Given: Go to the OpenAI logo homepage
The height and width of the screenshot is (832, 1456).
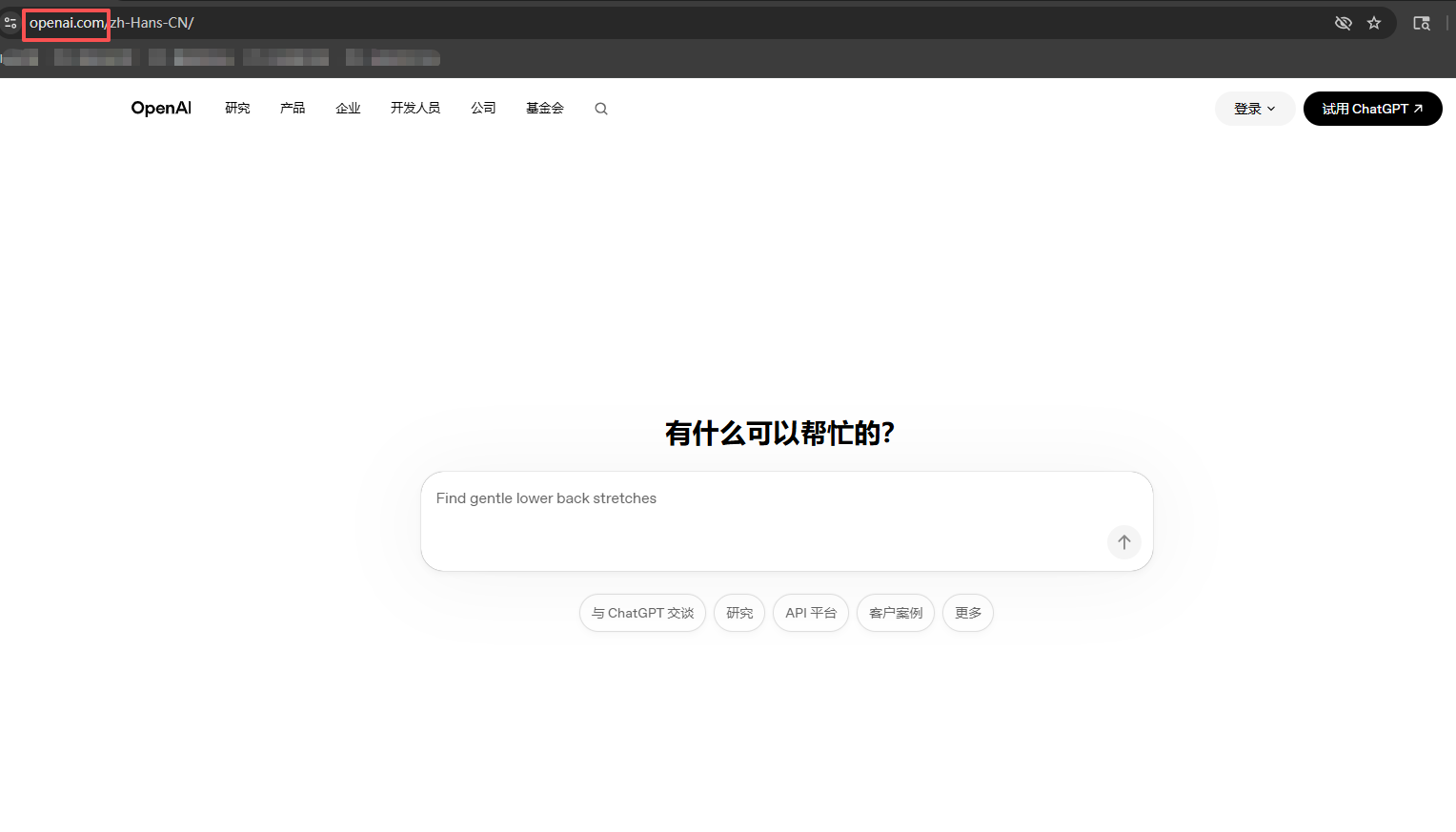Looking at the screenshot, I should pos(161,109).
